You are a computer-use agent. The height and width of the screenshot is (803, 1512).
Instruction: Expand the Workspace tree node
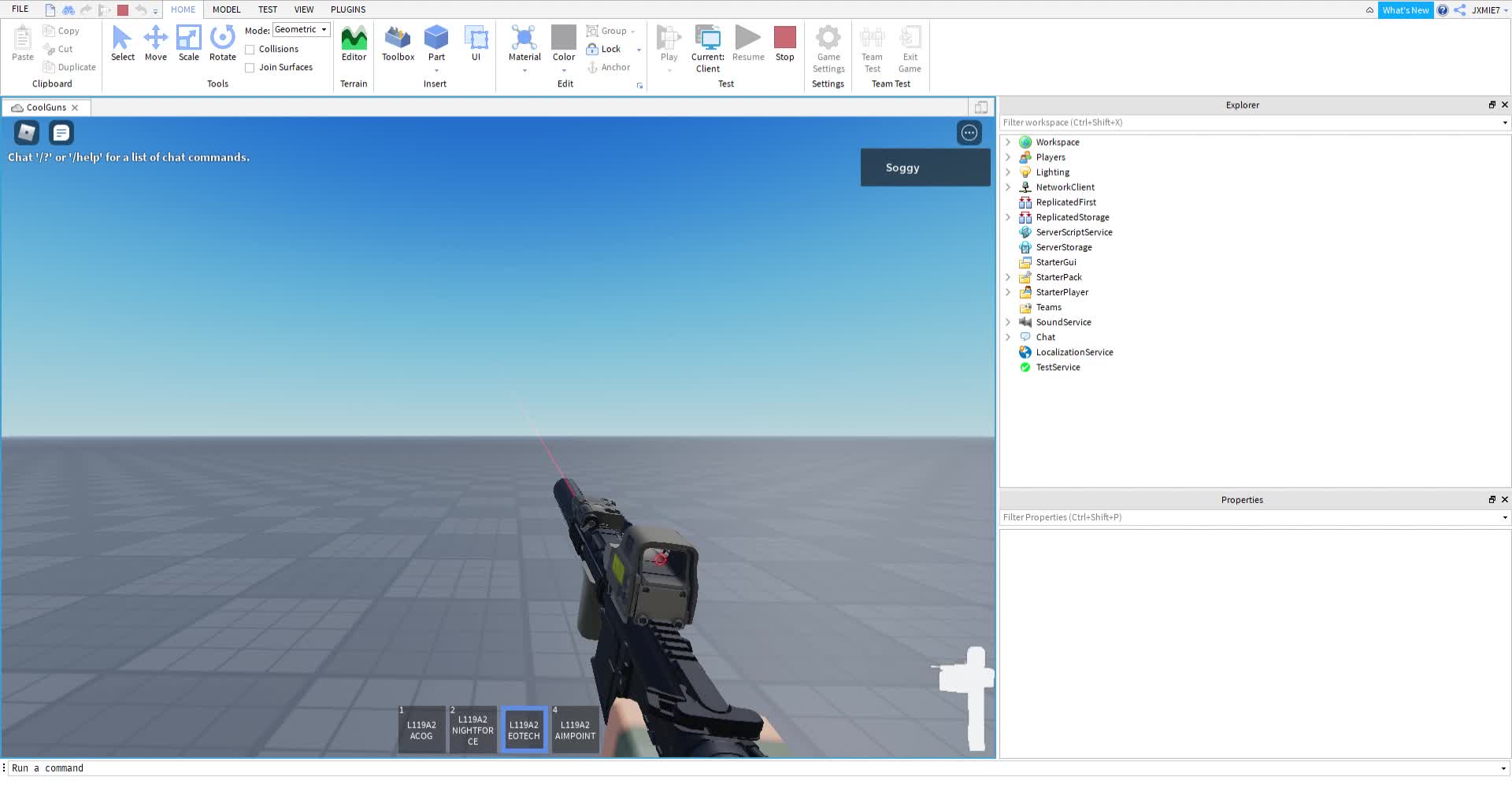(x=1008, y=142)
